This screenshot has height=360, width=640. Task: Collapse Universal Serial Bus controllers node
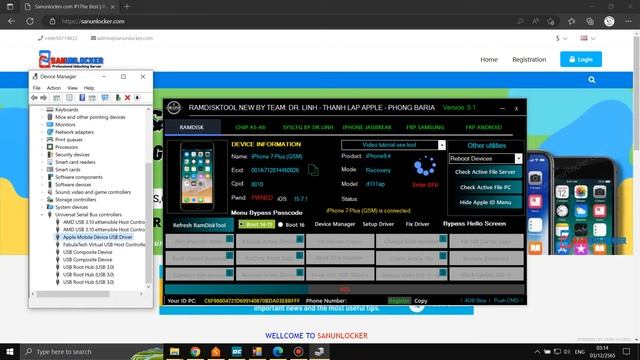tap(42, 215)
